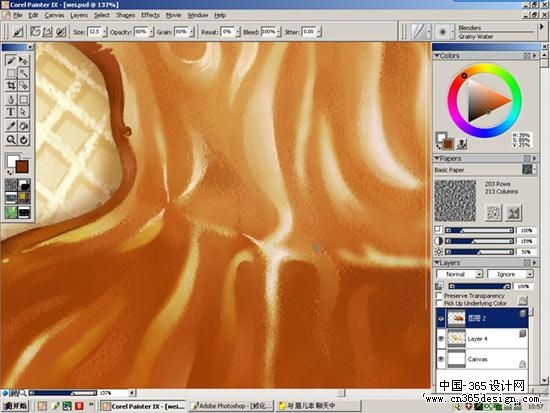
Task: Open the Ignore composite depth dropdown
Action: coord(510,274)
